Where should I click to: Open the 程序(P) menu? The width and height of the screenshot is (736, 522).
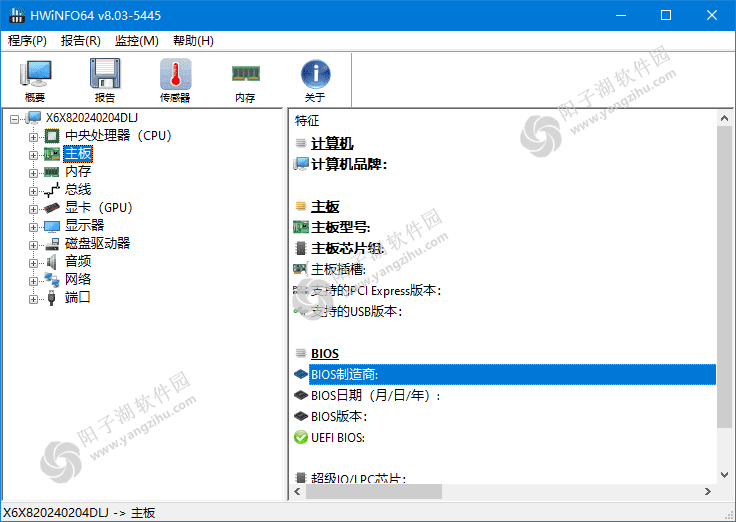click(x=27, y=41)
